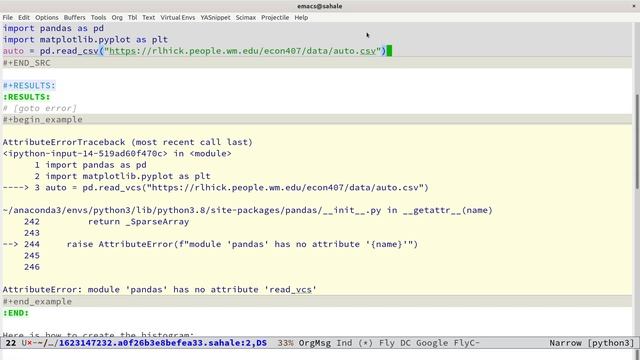Open the YASnippet menu

point(215,18)
